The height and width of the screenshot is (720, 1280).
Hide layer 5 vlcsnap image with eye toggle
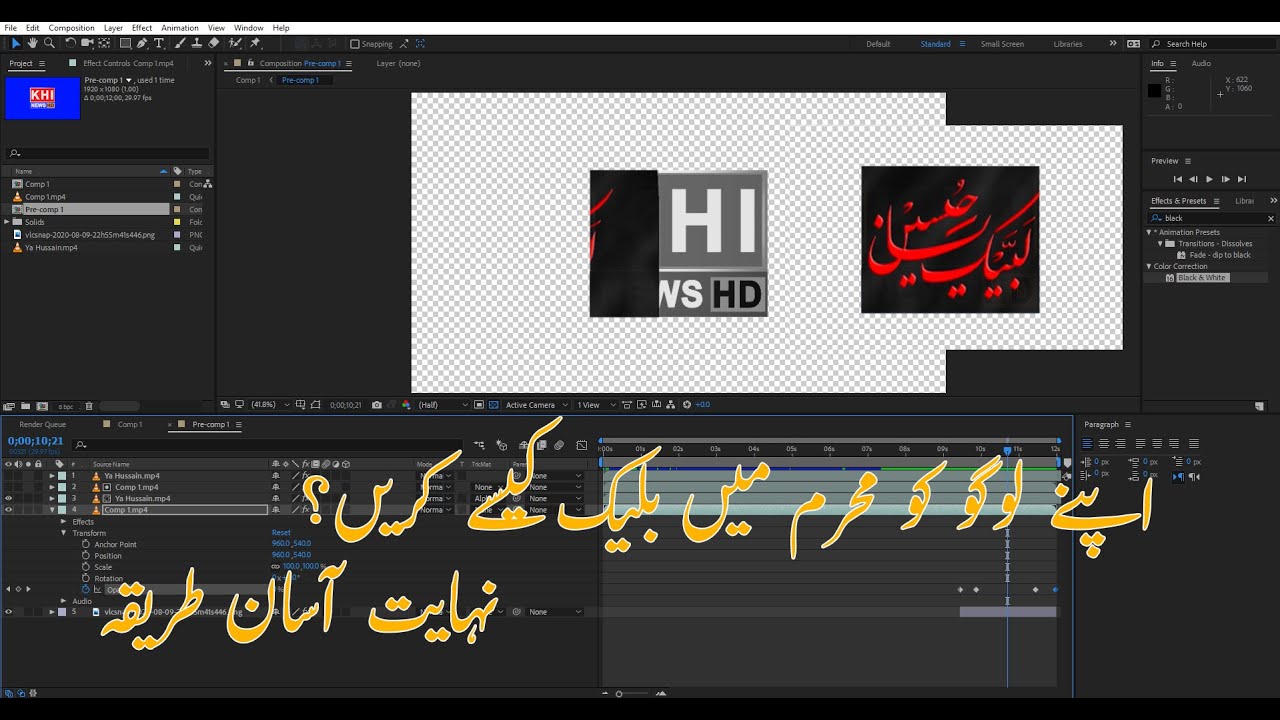click(8, 612)
